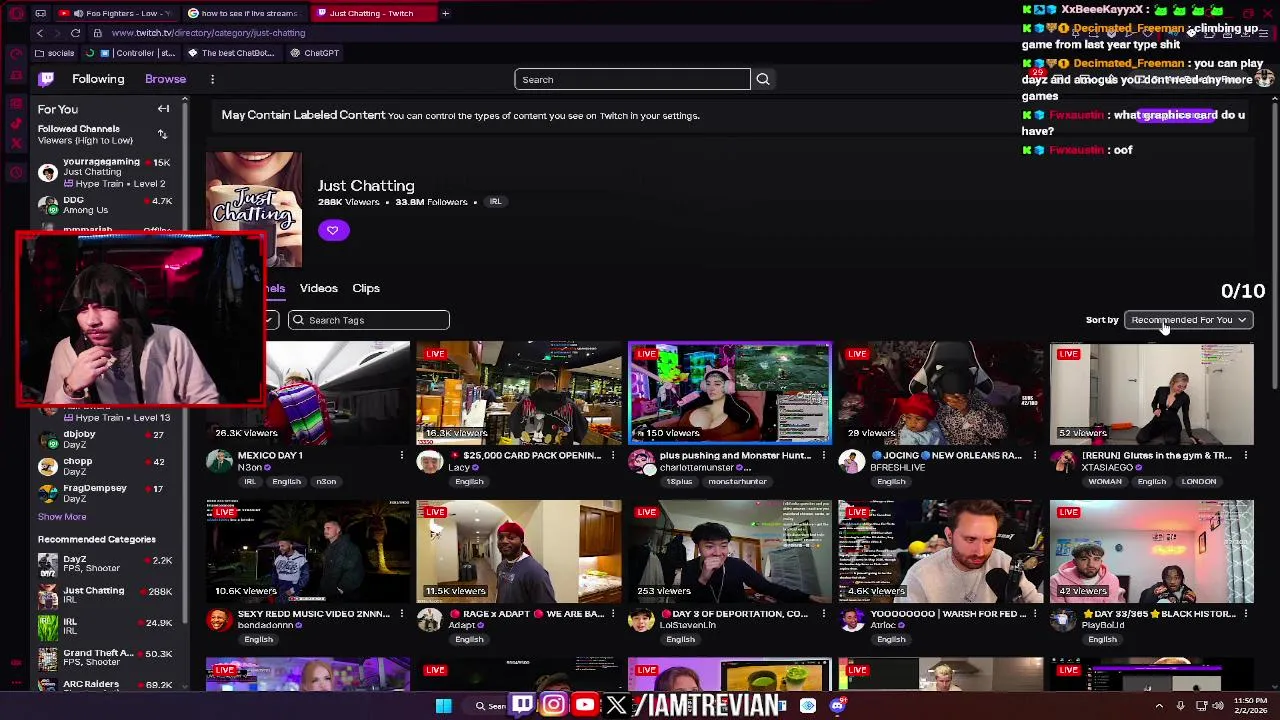1280x720 pixels.
Task: Go to the Following page
Action: pos(98,79)
